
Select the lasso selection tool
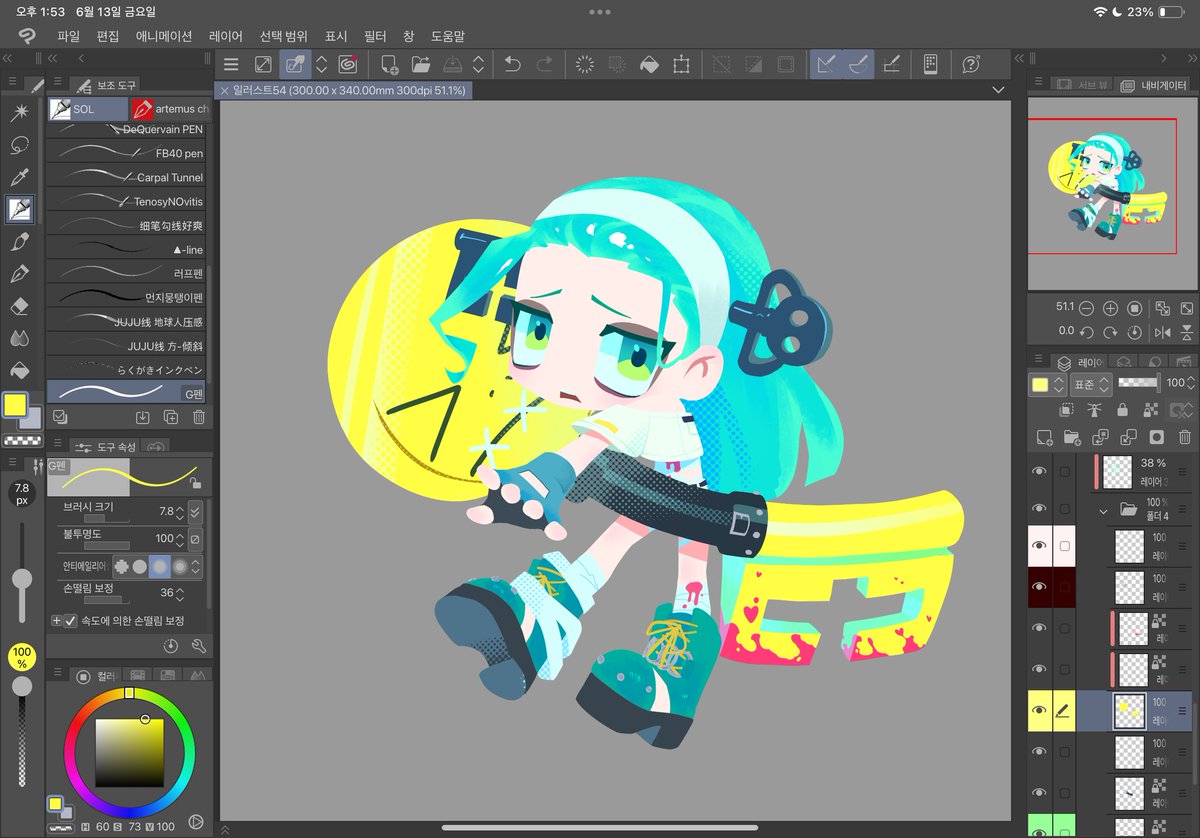[x=19, y=146]
